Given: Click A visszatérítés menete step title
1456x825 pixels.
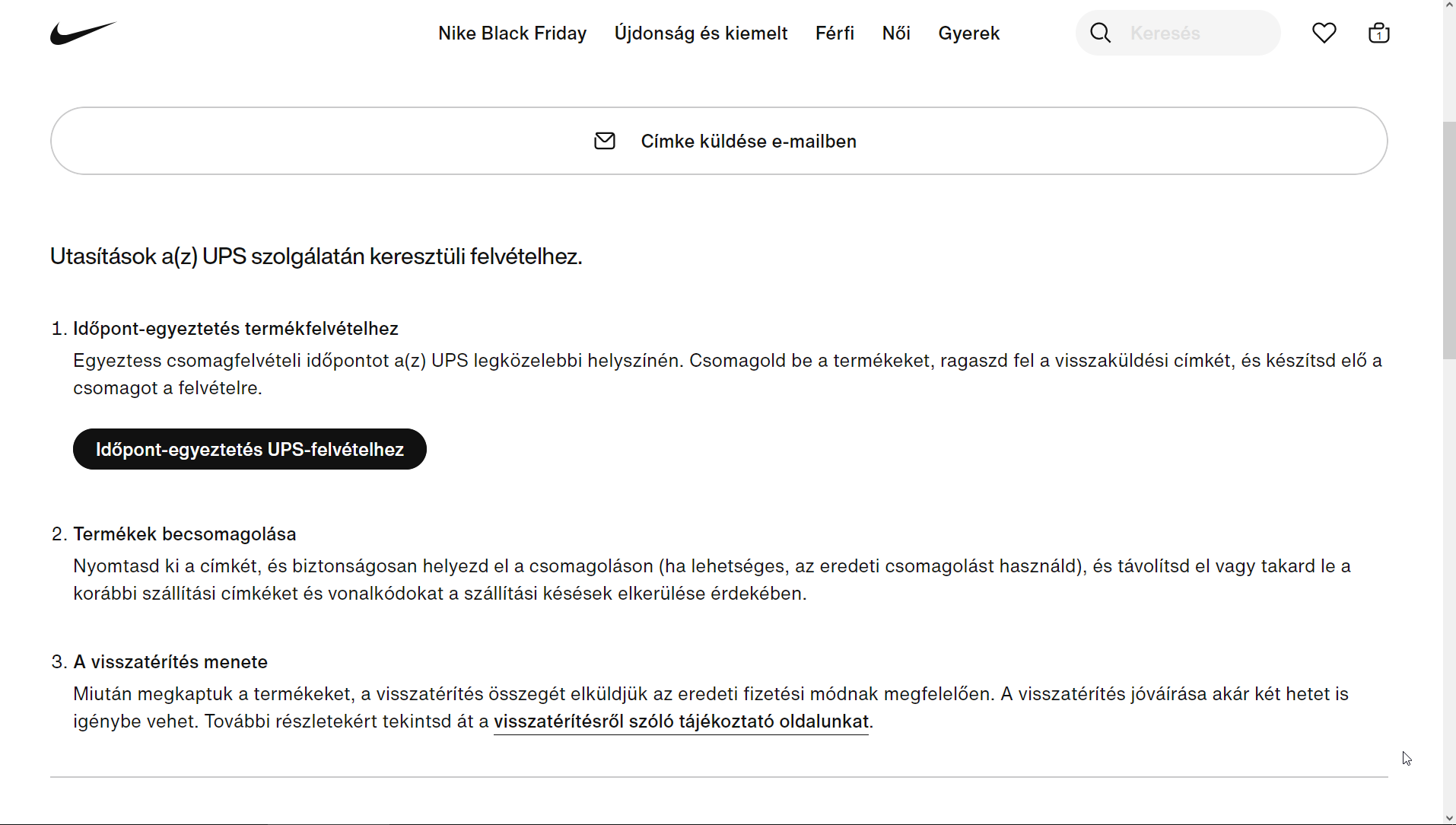Looking at the screenshot, I should tap(170, 662).
